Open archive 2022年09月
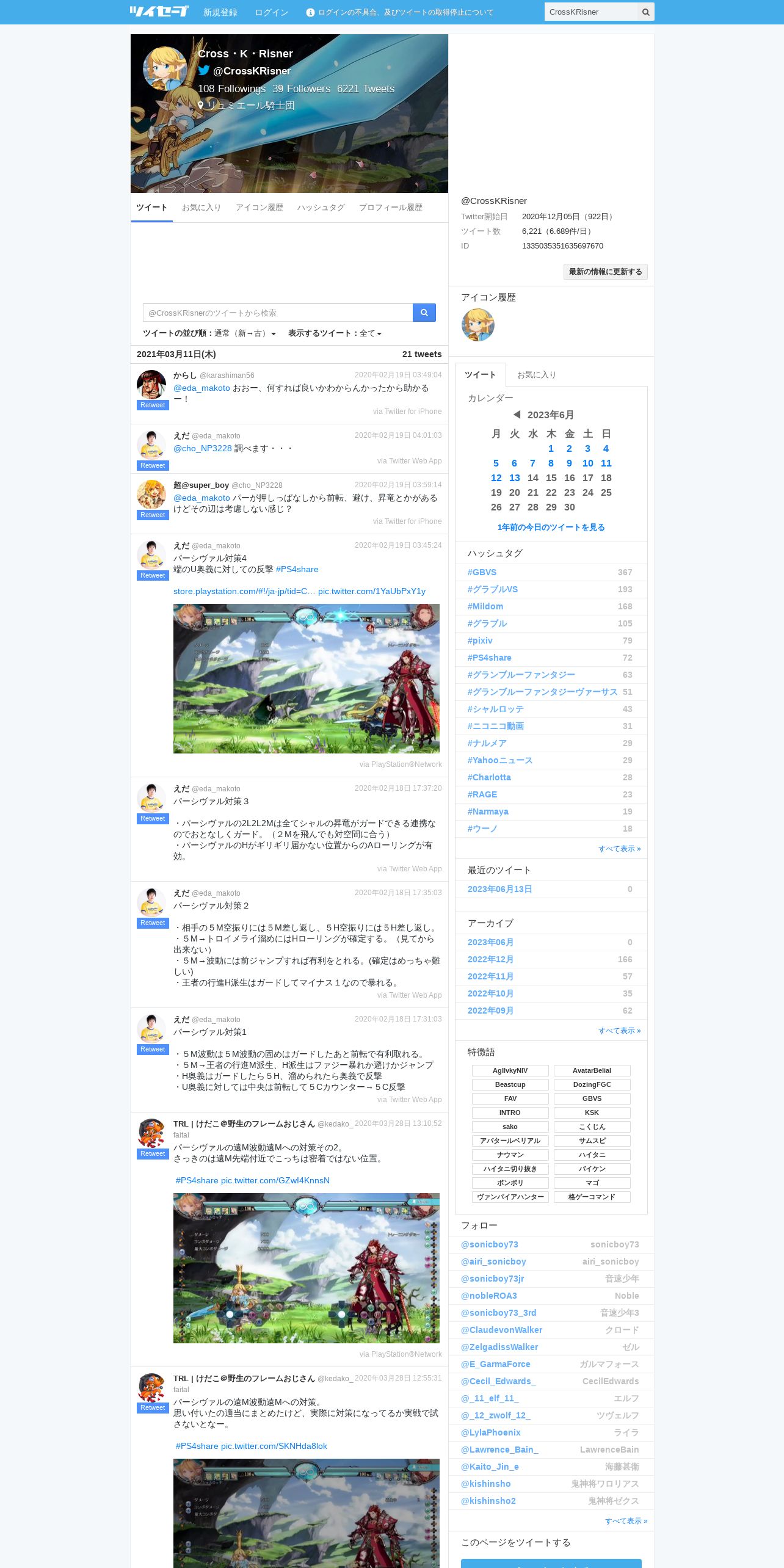The width and height of the screenshot is (784, 1568). tap(490, 1011)
